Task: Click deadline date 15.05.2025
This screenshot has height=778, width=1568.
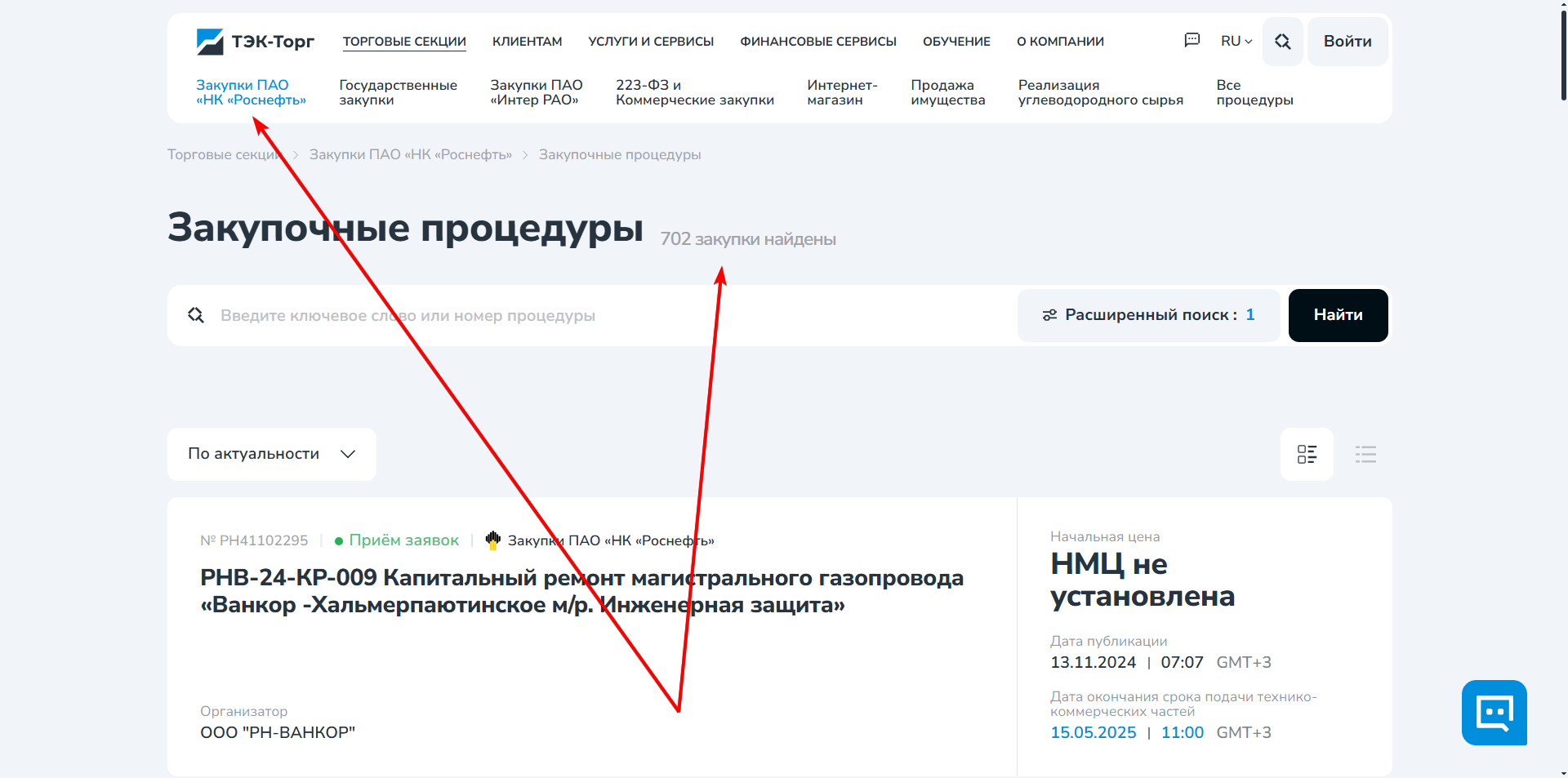Action: [1093, 732]
